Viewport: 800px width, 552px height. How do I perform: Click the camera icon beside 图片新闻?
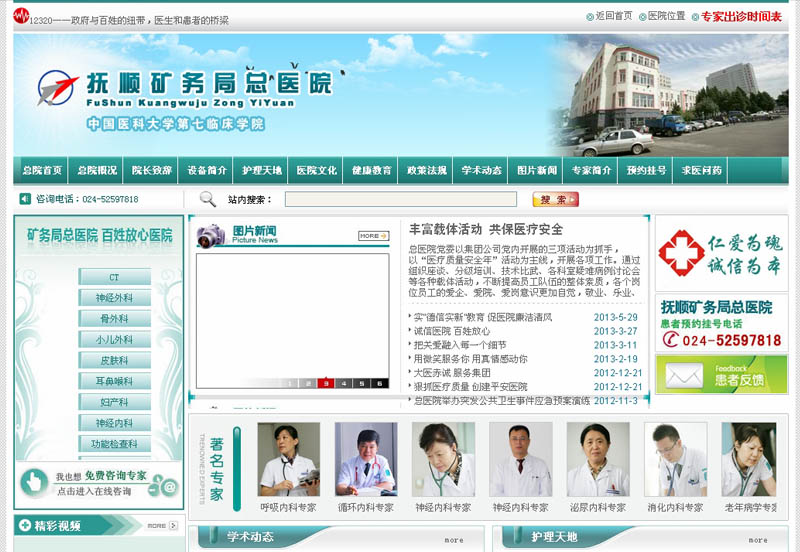coord(210,236)
